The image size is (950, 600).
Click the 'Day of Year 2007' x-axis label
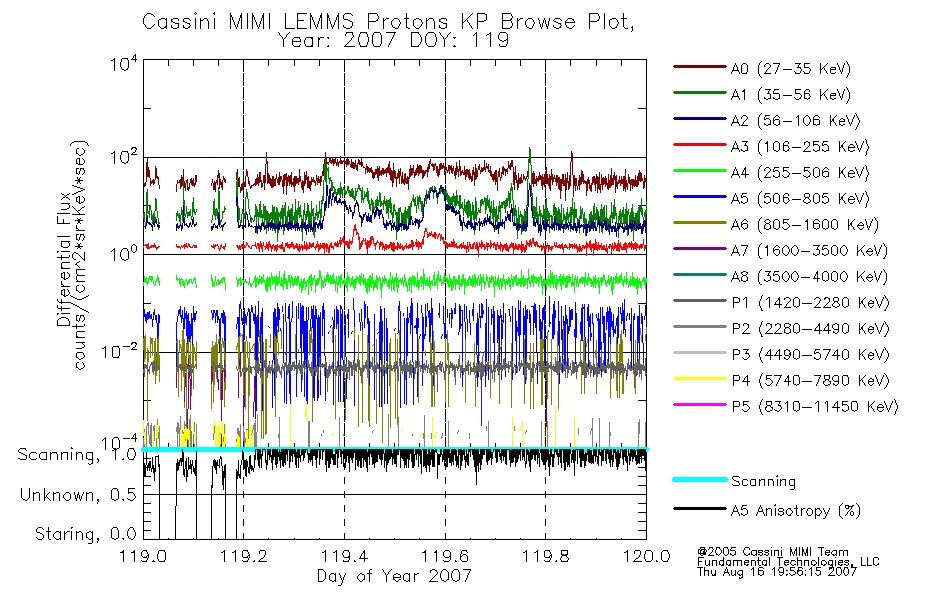coord(394,576)
